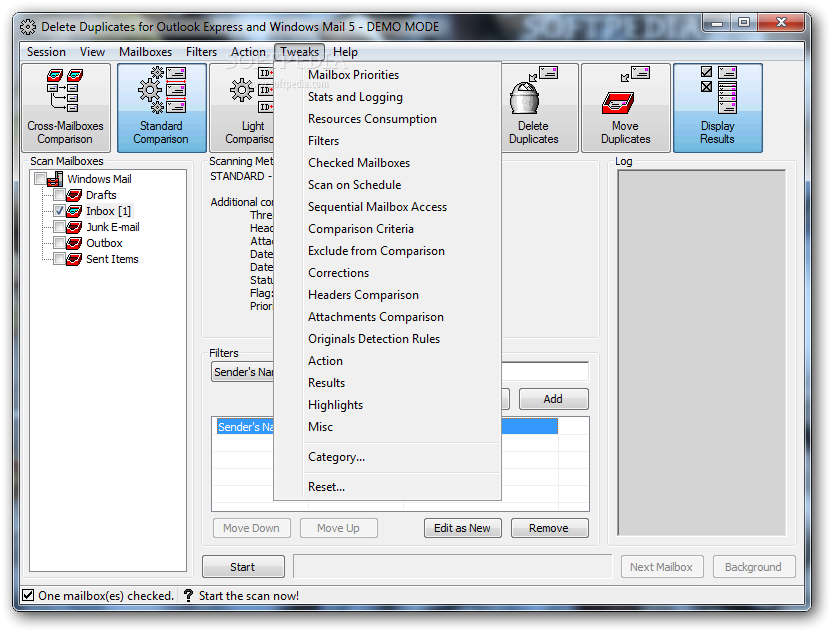Click the scan progress bar field
Viewport: 832px width, 632px height.
[x=452, y=567]
